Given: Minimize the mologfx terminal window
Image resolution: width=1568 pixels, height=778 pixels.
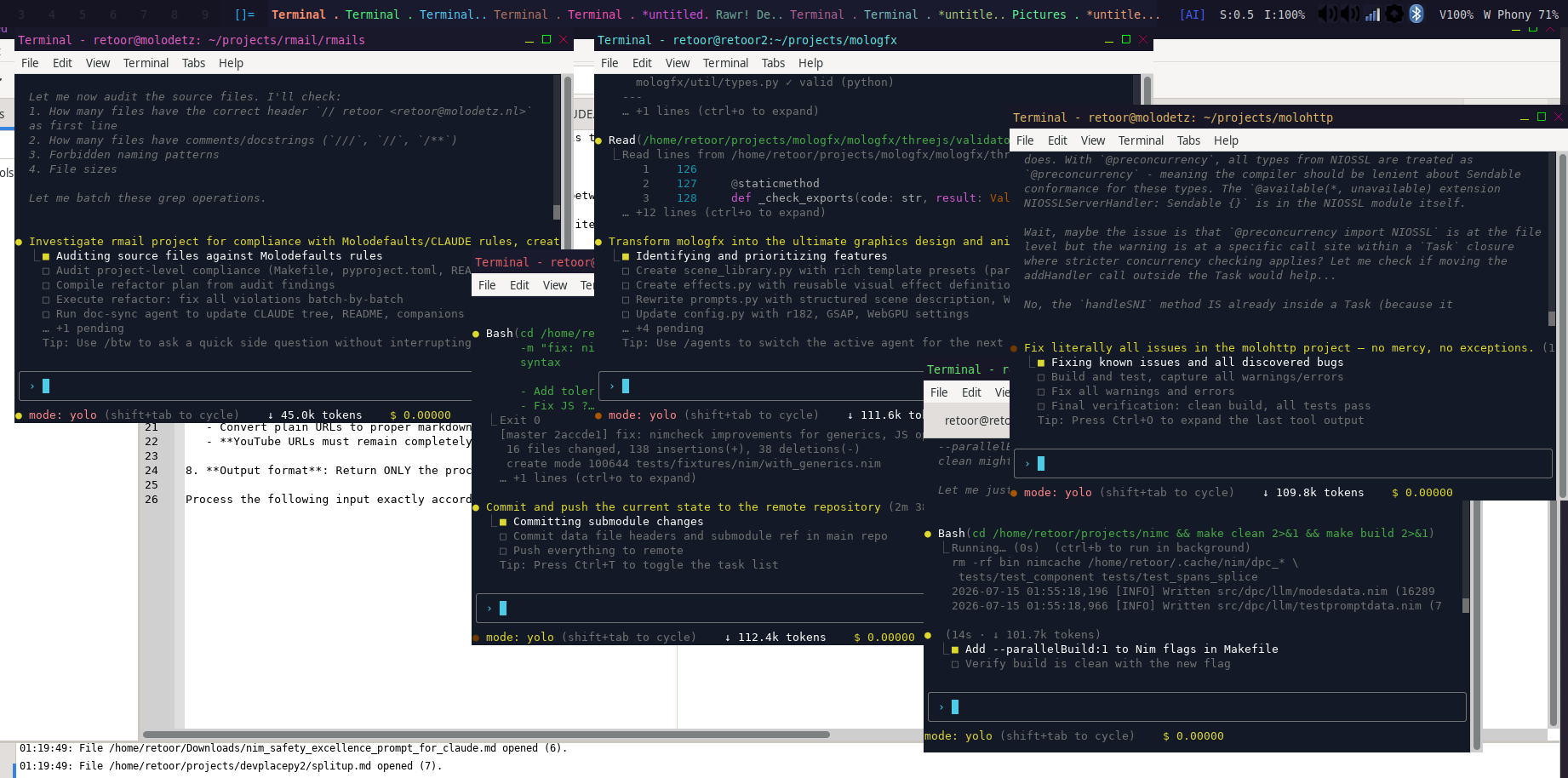Looking at the screenshot, I should (1108, 40).
